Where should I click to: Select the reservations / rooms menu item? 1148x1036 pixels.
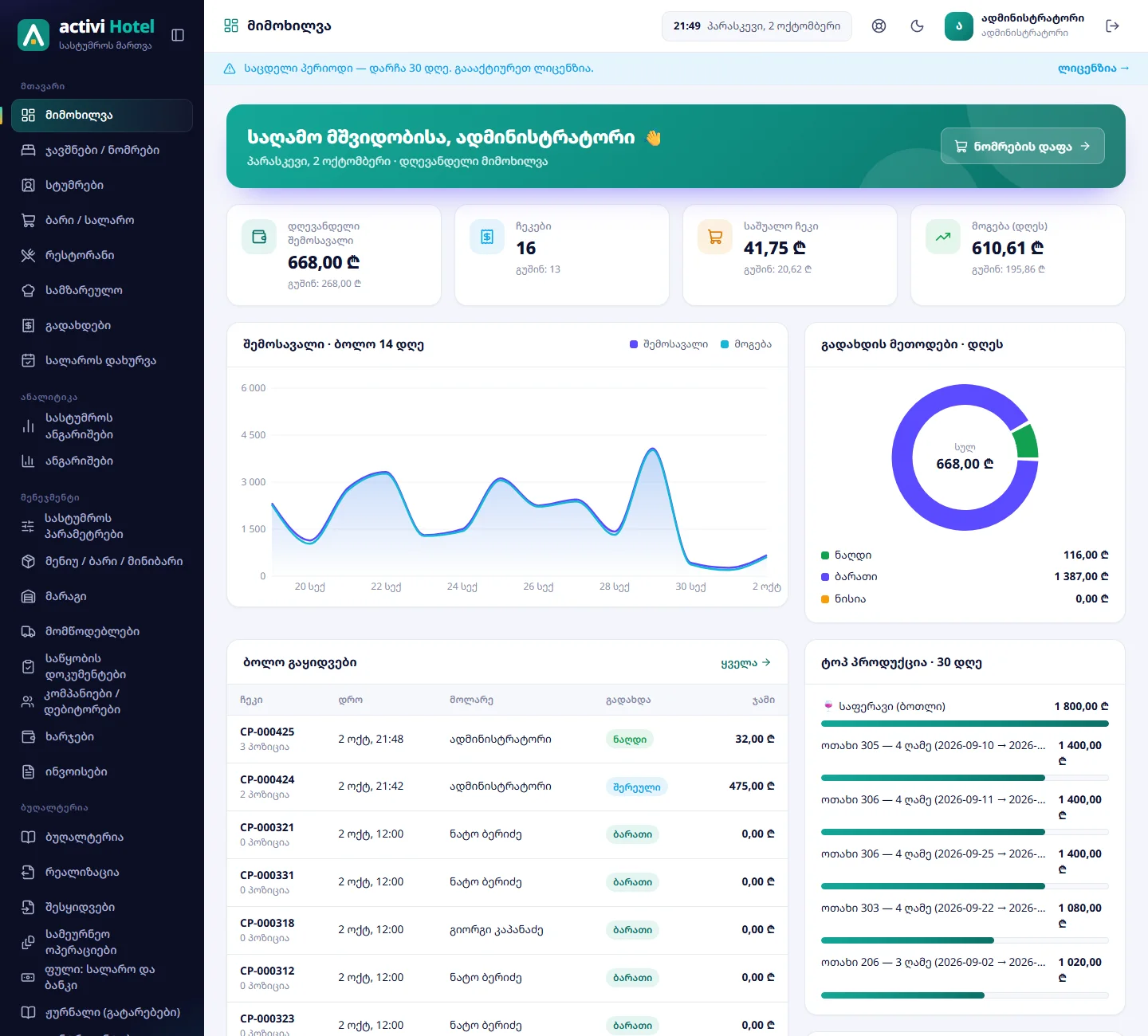click(102, 150)
